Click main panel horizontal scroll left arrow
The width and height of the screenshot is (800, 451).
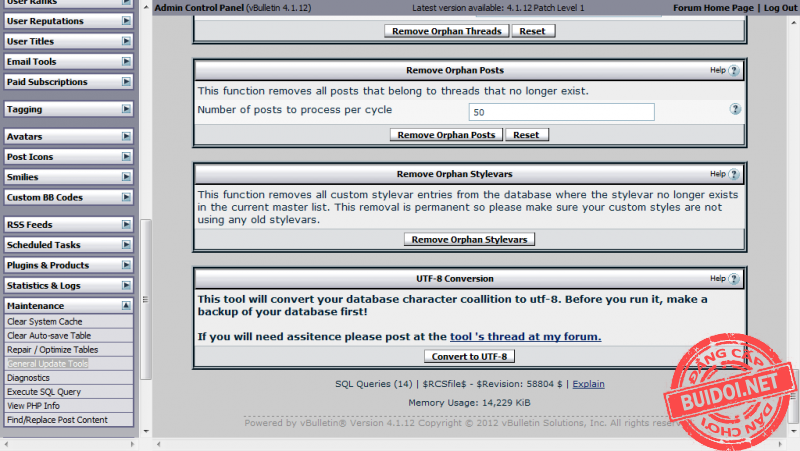coord(159,444)
